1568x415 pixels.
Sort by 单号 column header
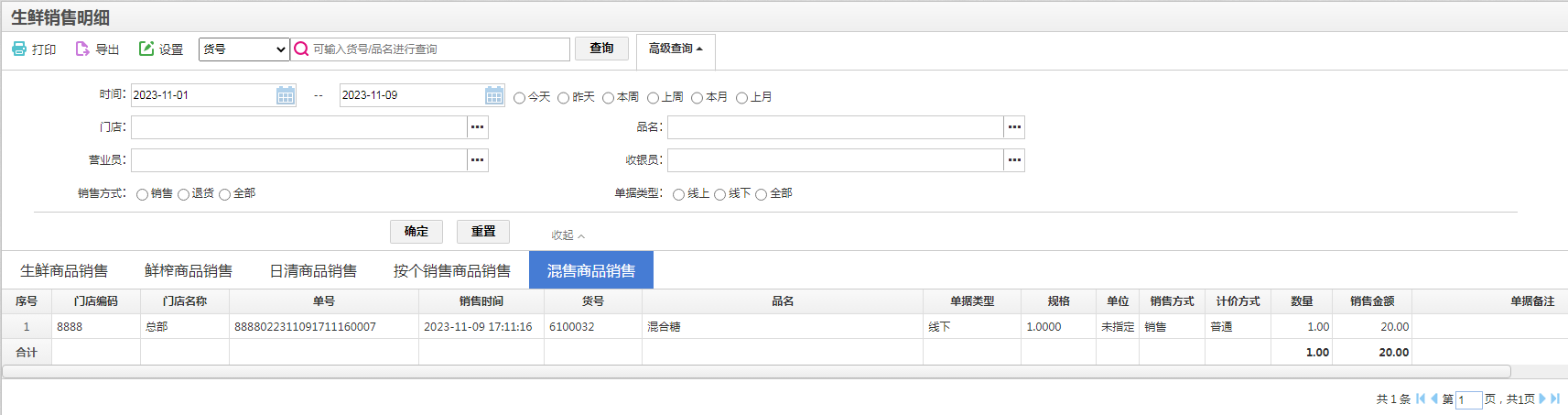[324, 301]
